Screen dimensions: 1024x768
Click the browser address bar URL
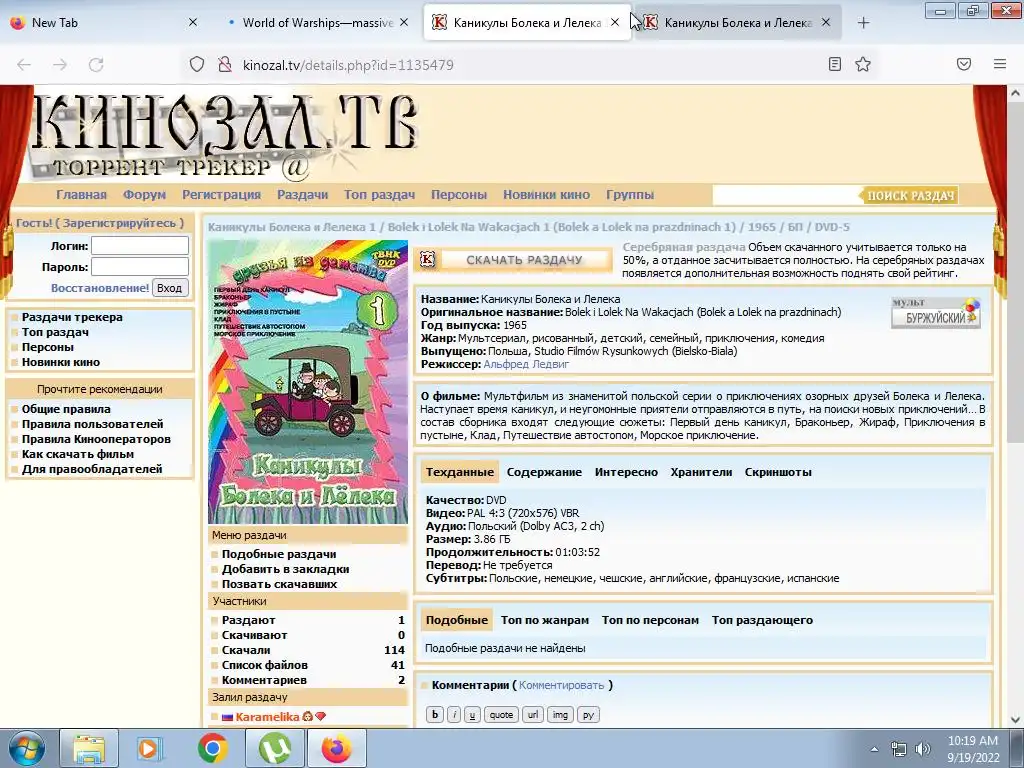click(x=348, y=65)
